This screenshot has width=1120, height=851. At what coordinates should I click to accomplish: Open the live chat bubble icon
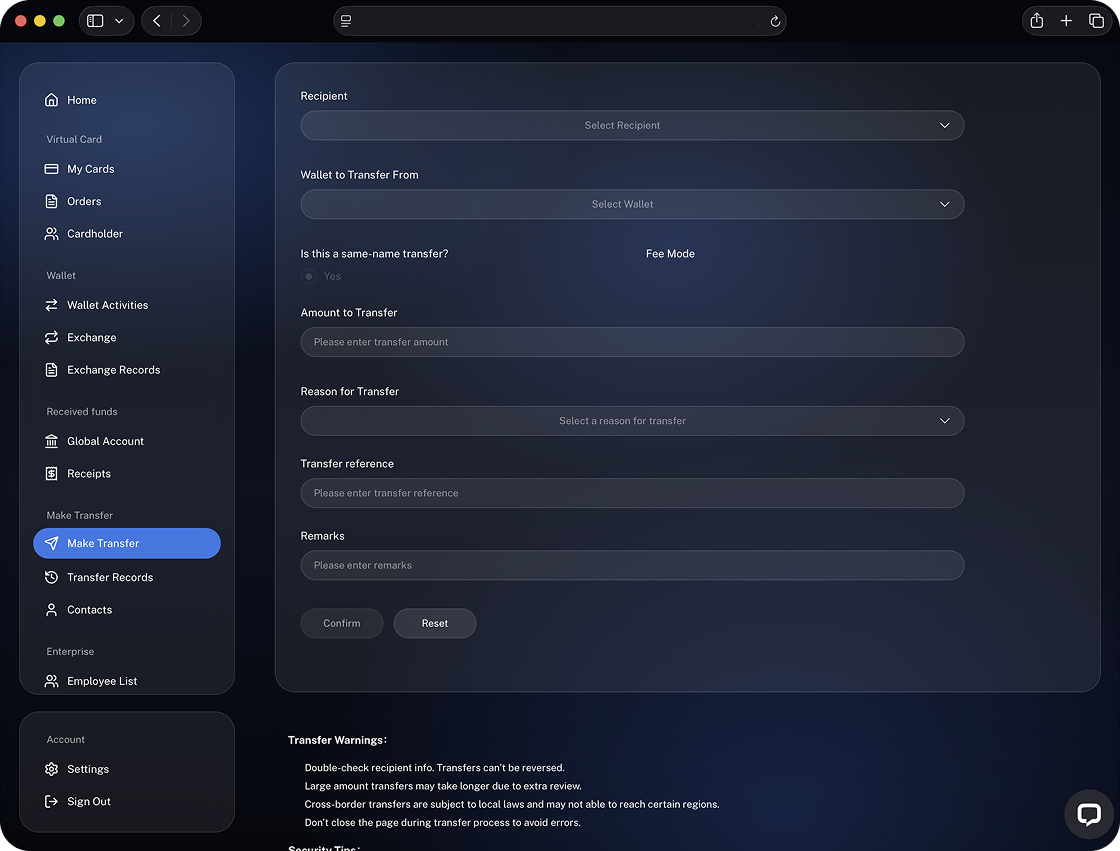tap(1088, 814)
